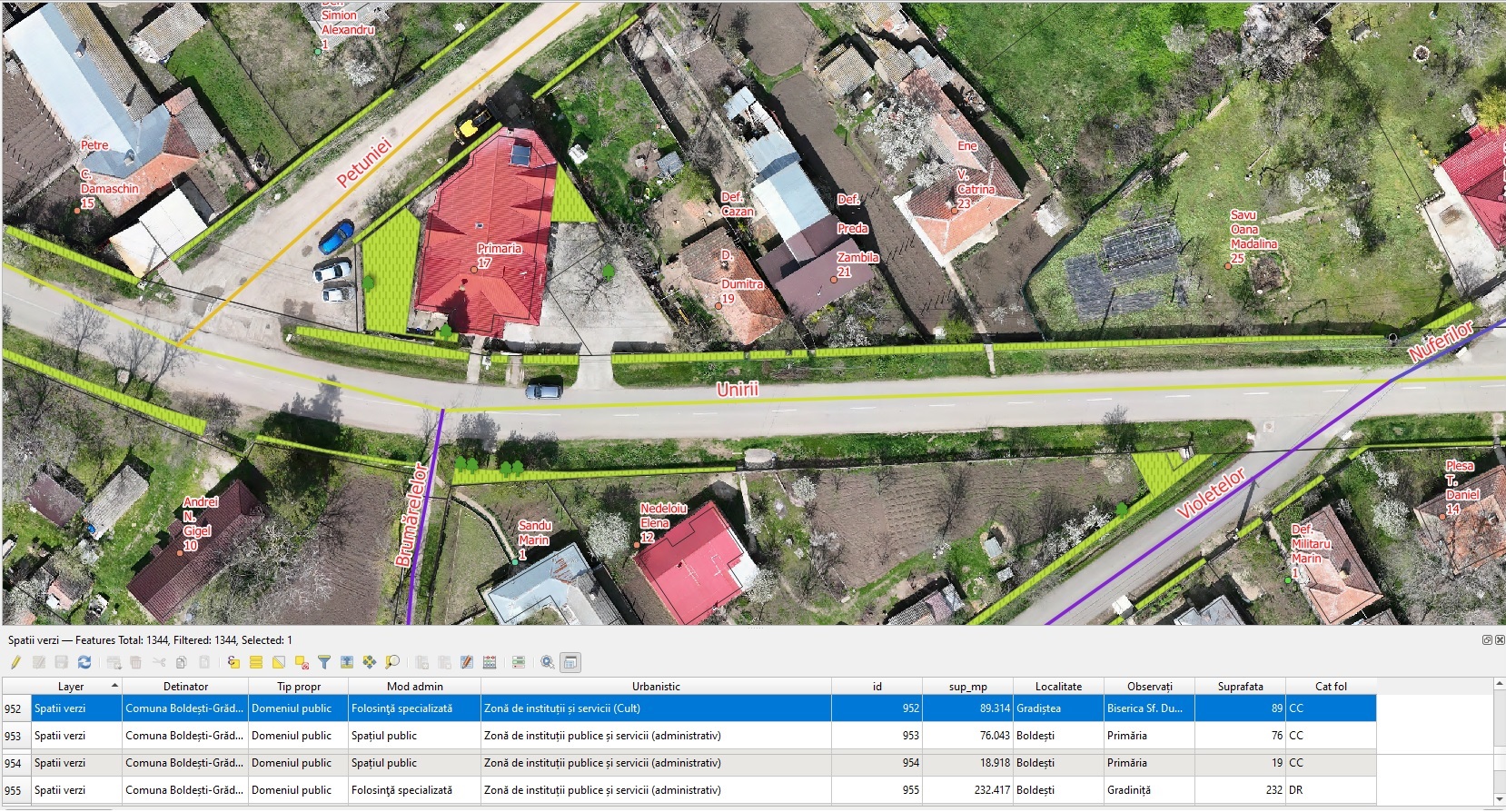Select all features in the table

256,663
